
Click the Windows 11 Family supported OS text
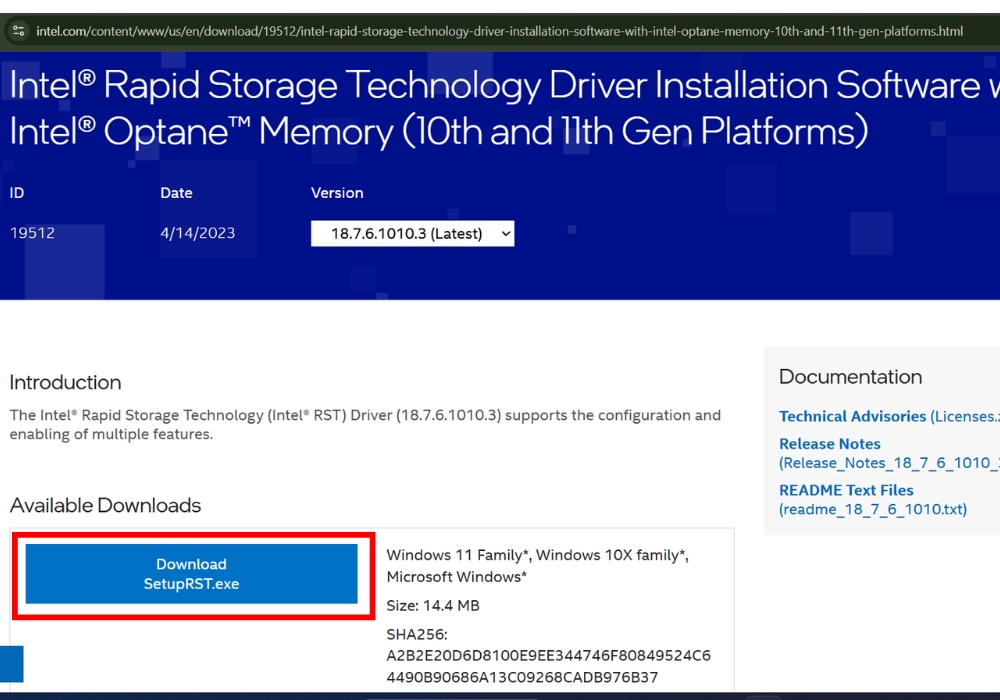pos(538,565)
